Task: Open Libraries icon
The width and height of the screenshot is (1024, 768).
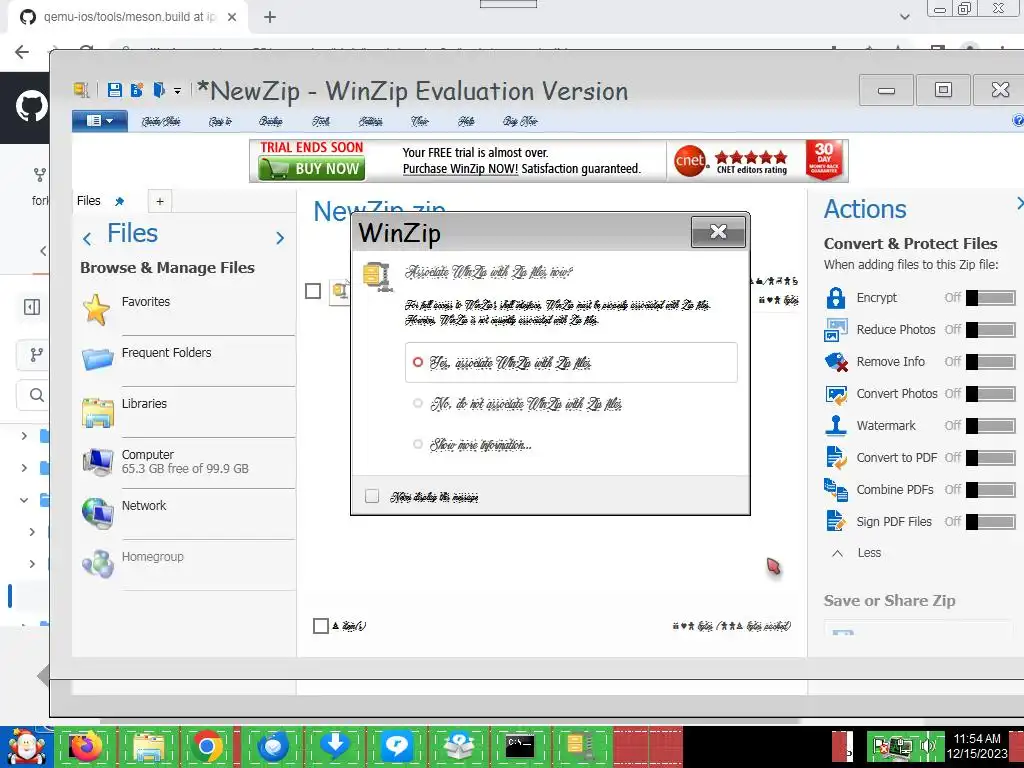Action: pyautogui.click(x=98, y=413)
